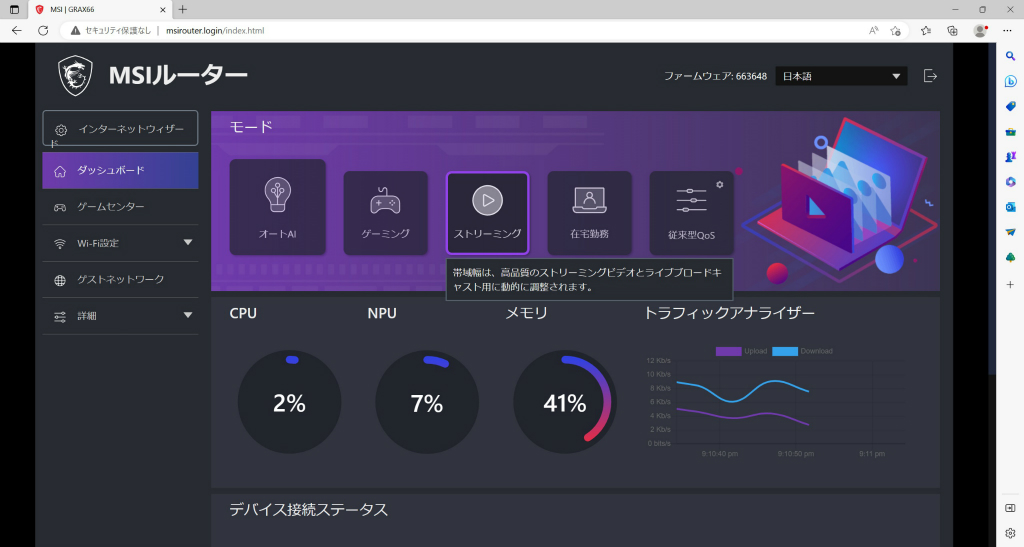Viewport: 1024px width, 547px height.
Task: Click the browser back arrow
Action: (17, 31)
